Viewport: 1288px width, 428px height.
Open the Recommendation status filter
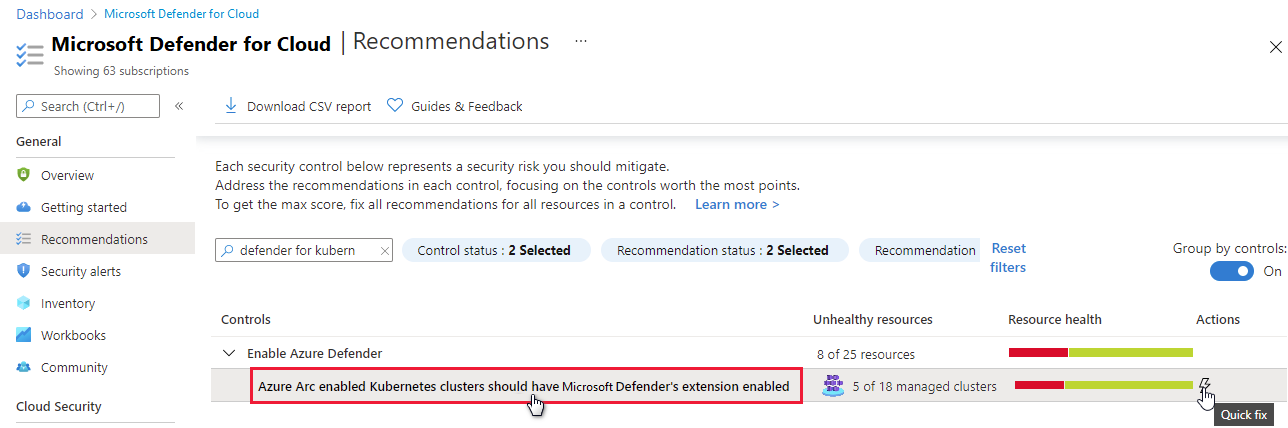coord(723,250)
